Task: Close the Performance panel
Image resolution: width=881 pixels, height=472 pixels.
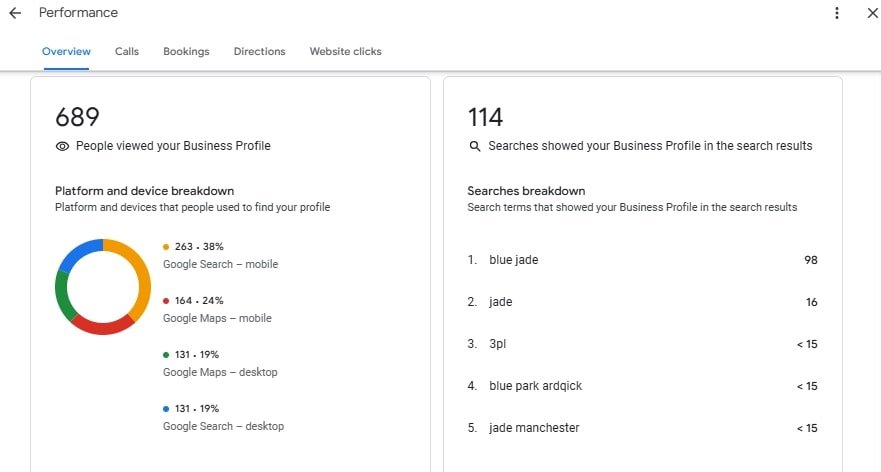Action: coord(871,13)
